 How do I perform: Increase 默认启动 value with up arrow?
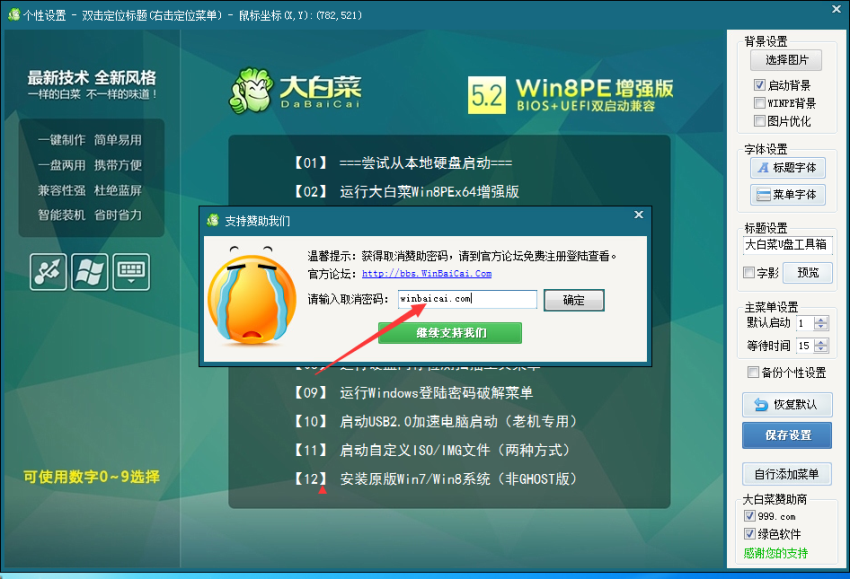pos(821,320)
